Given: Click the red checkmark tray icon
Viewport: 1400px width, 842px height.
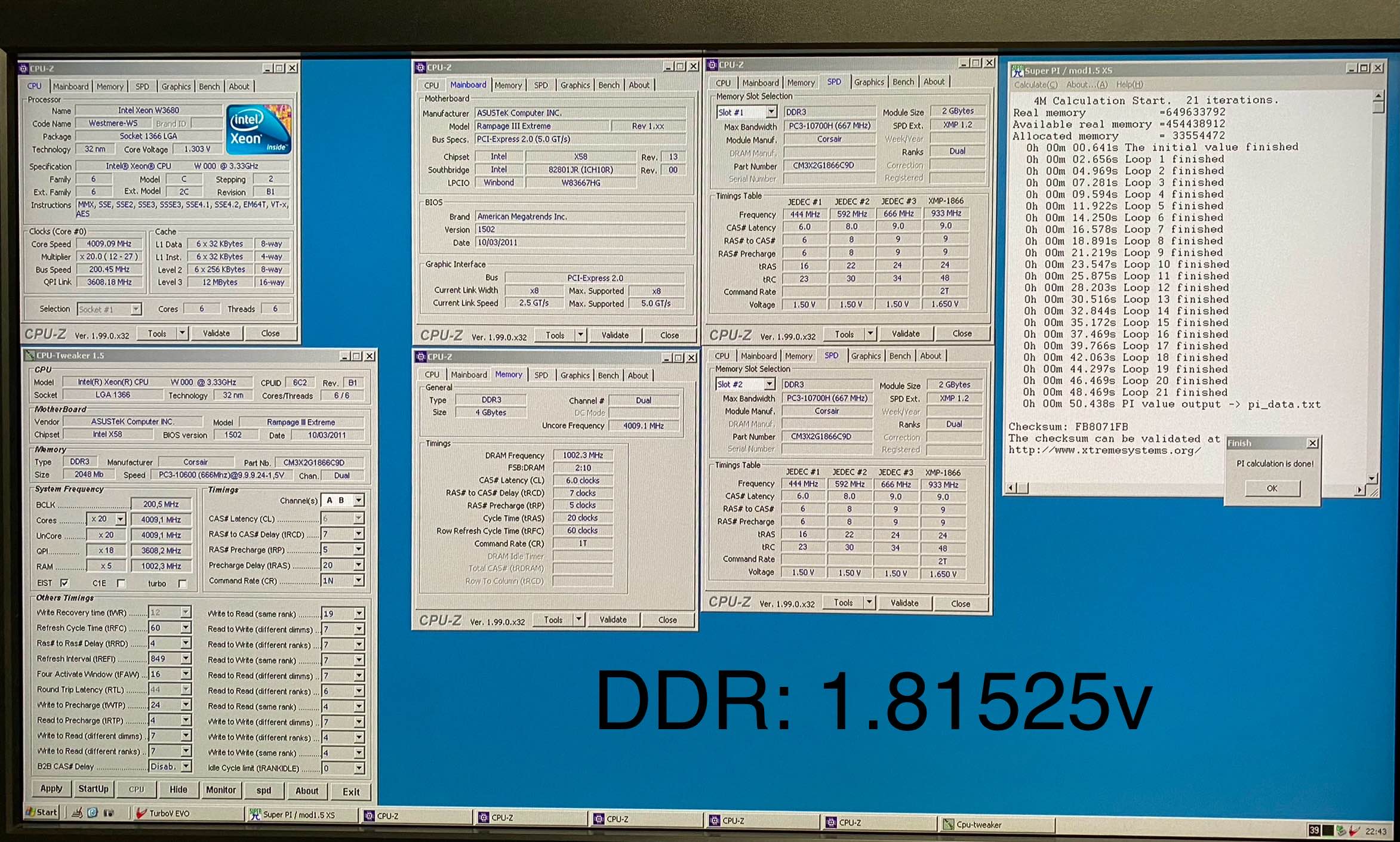Looking at the screenshot, I should tap(1354, 831).
